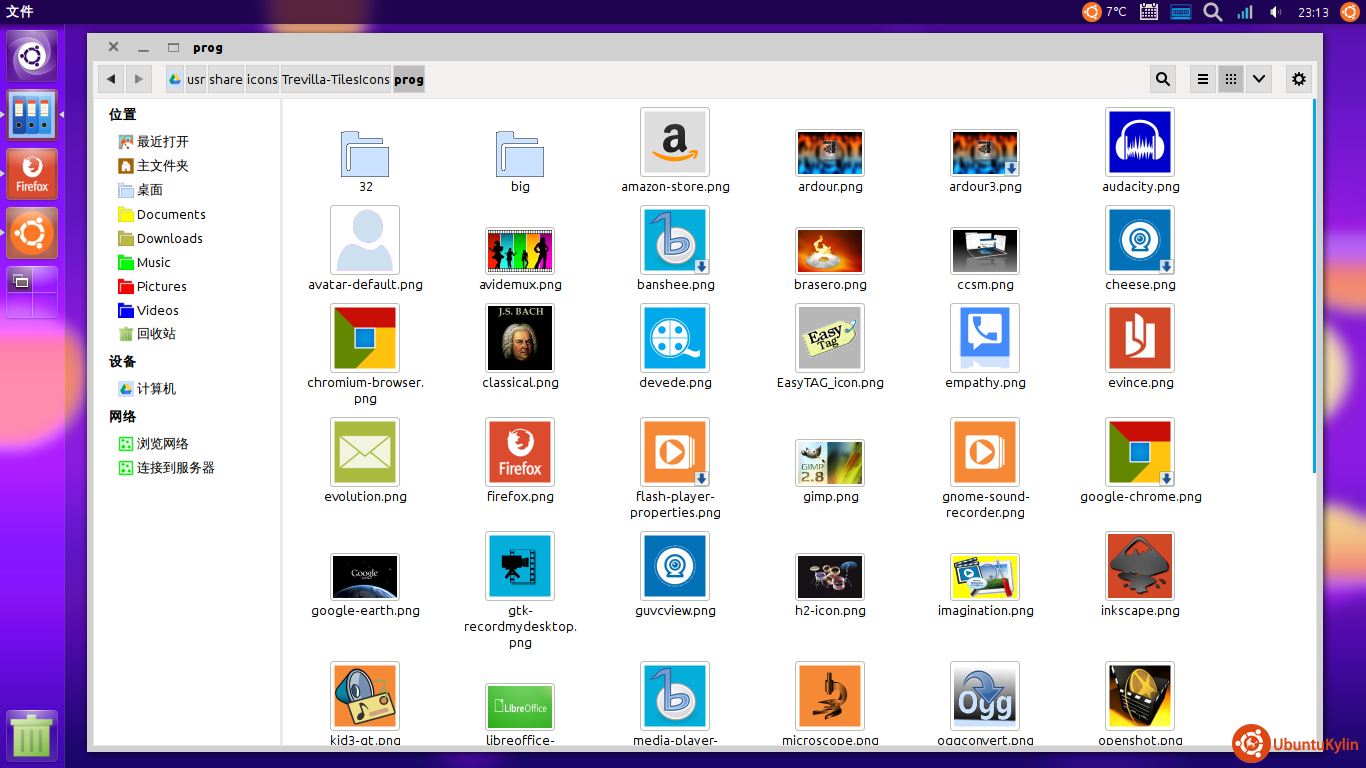Select the inkscape.png file icon
The height and width of the screenshot is (768, 1366).
pos(1140,566)
